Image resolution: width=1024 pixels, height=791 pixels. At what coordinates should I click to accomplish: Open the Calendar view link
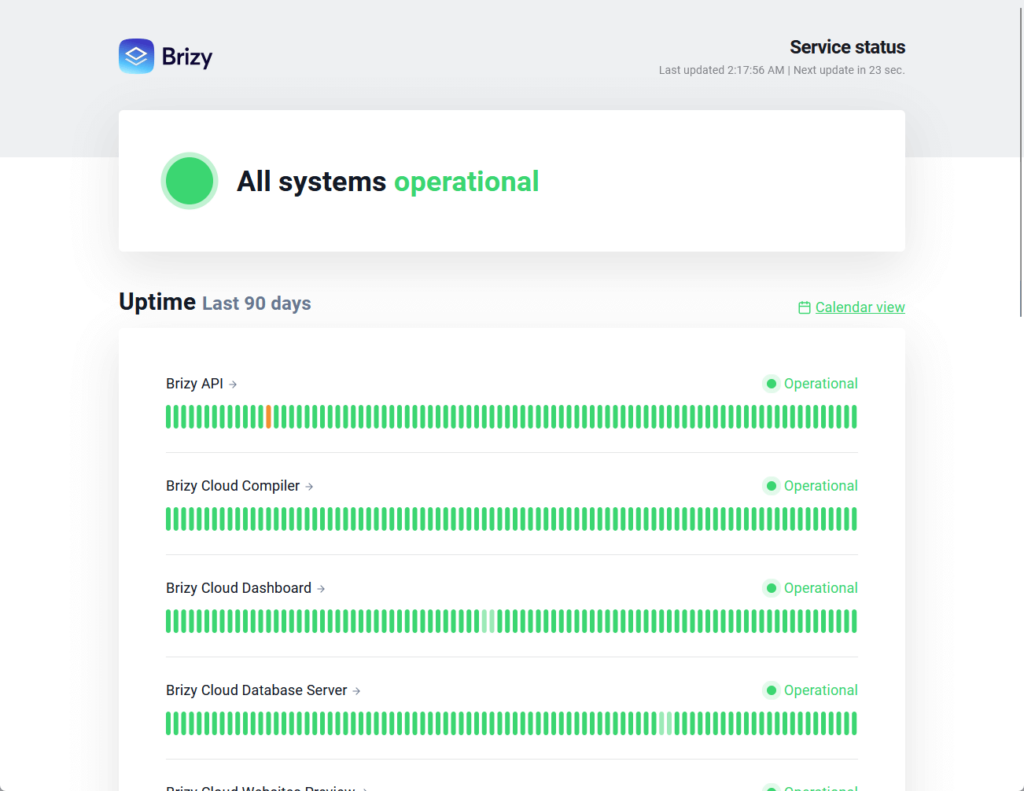859,307
